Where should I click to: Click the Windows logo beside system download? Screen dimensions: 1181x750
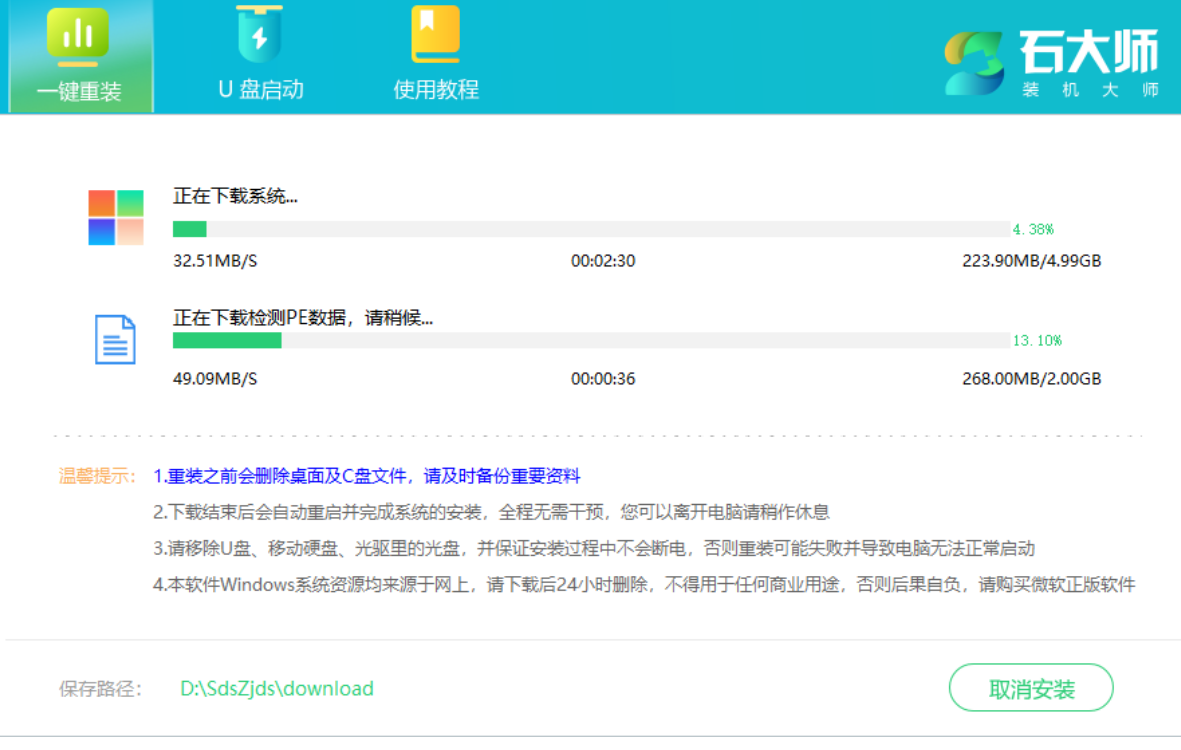click(x=116, y=217)
